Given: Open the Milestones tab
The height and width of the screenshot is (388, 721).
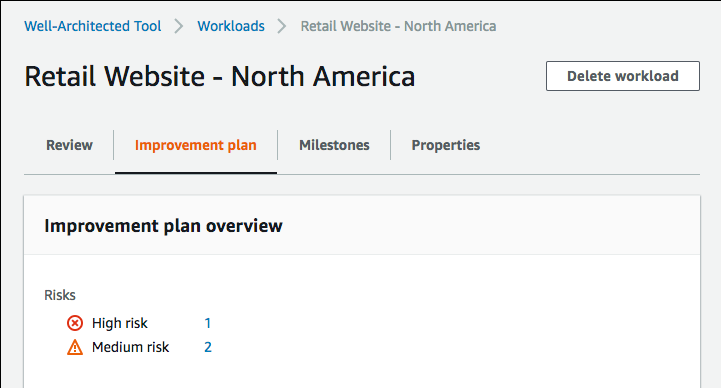Looking at the screenshot, I should point(334,145).
